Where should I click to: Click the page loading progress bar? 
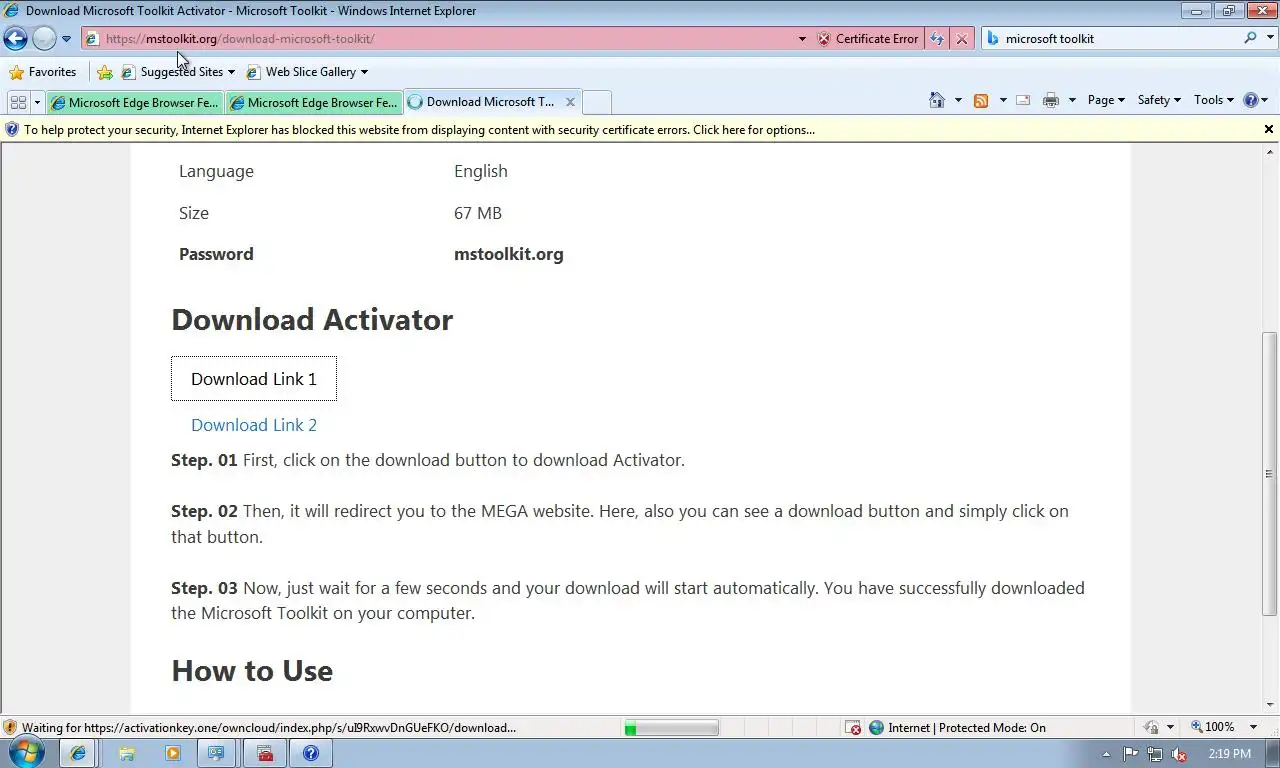pyautogui.click(x=671, y=728)
